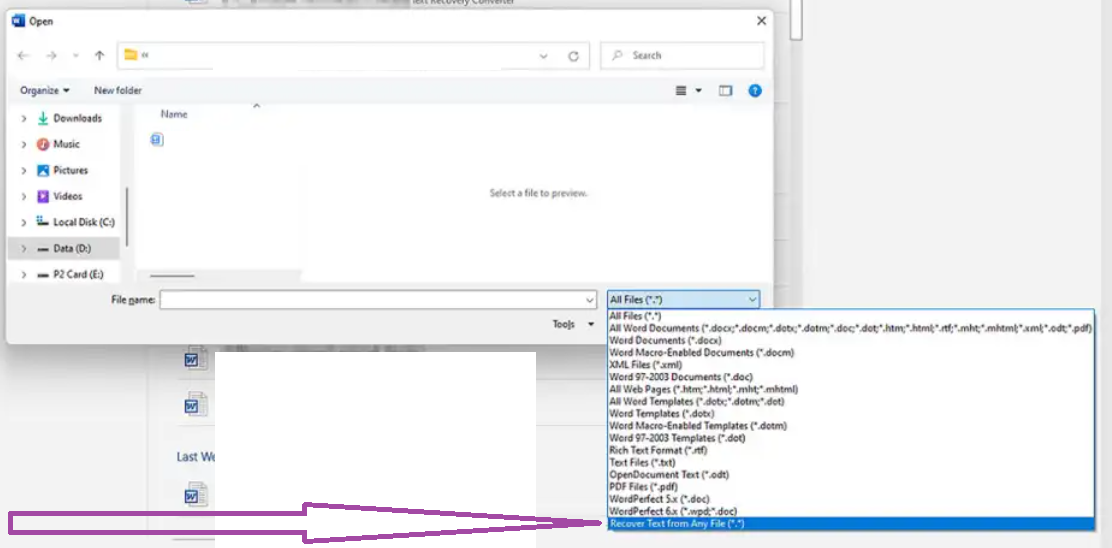Choose WordPerfect 6.x (*.wpd;*.doc)
This screenshot has height=548, width=1112.
coord(850,510)
